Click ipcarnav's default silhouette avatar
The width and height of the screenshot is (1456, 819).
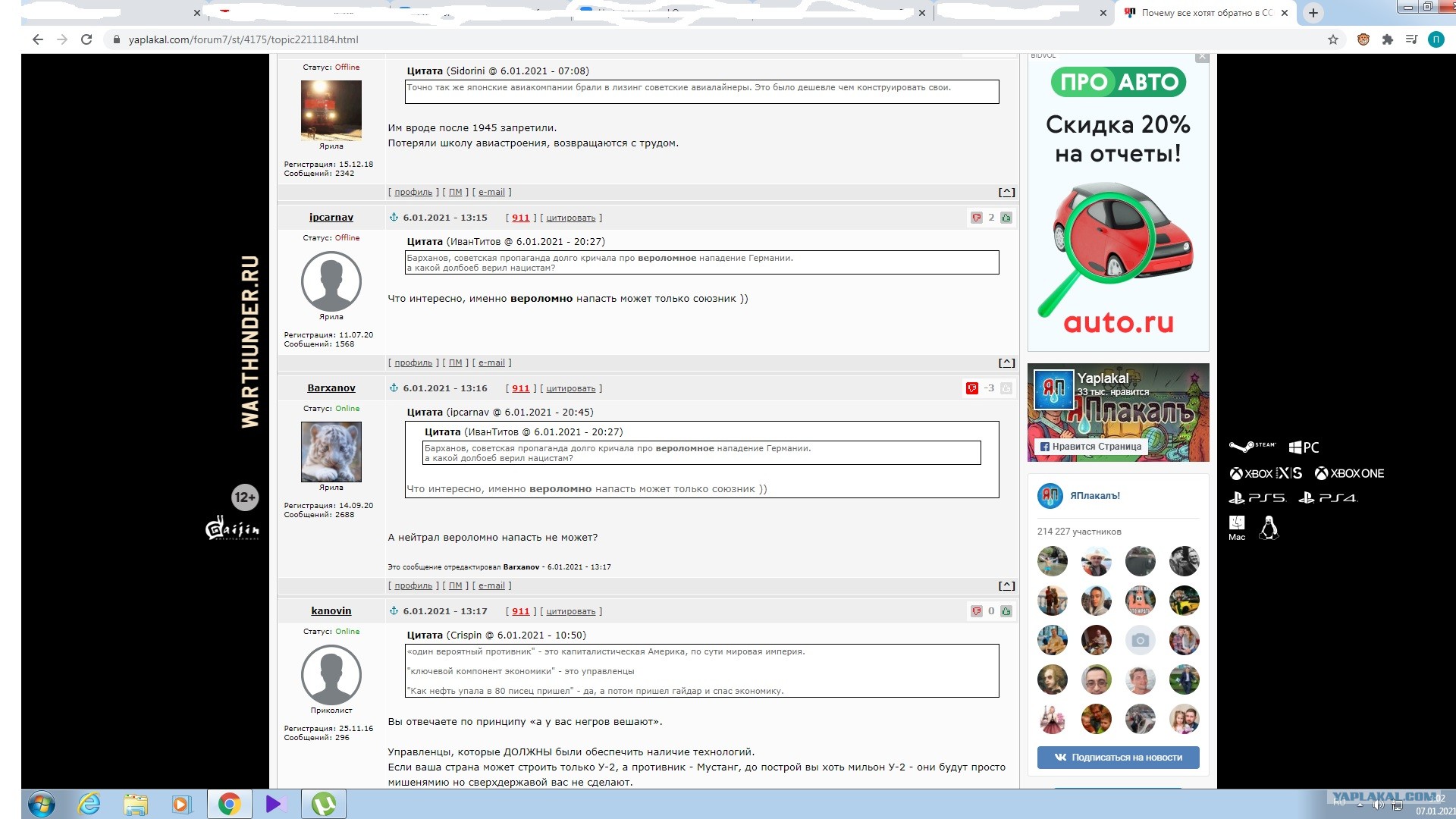click(331, 281)
